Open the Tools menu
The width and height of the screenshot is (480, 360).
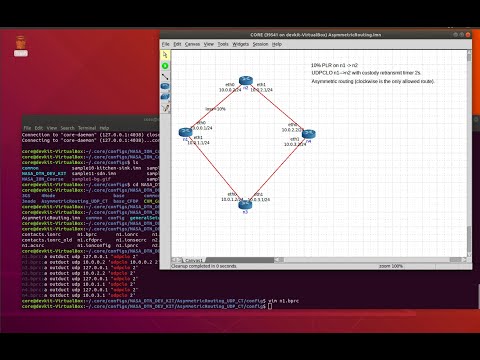[223, 44]
